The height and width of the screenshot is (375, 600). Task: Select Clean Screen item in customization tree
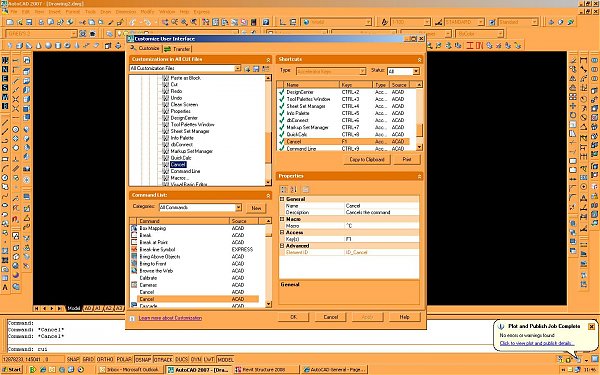(184, 104)
